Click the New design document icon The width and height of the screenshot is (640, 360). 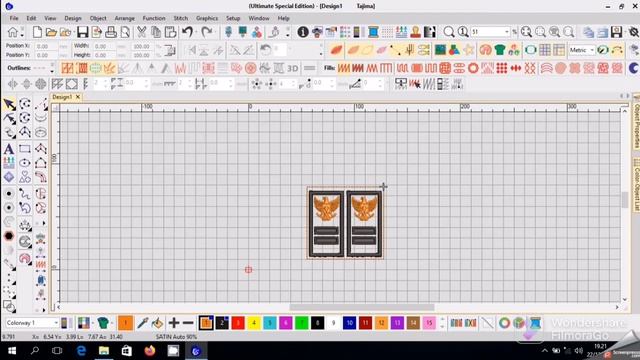pos(37,32)
